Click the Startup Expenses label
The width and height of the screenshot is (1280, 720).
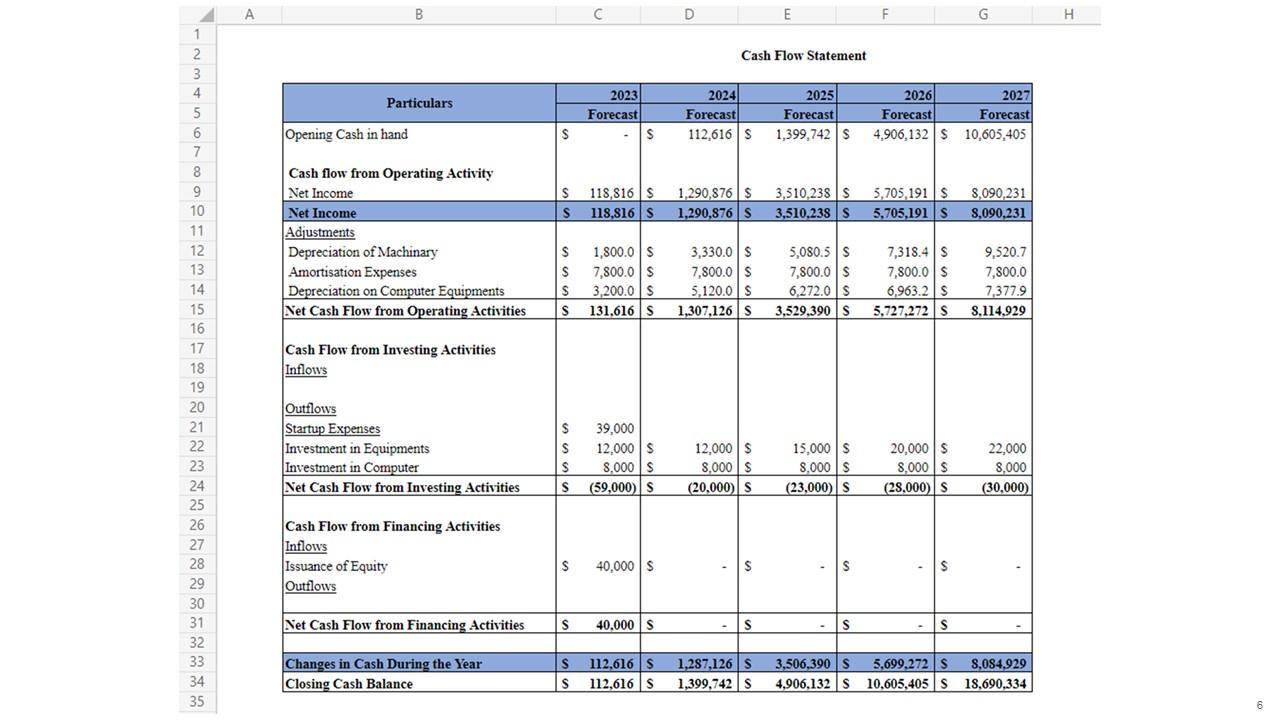[x=332, y=429]
